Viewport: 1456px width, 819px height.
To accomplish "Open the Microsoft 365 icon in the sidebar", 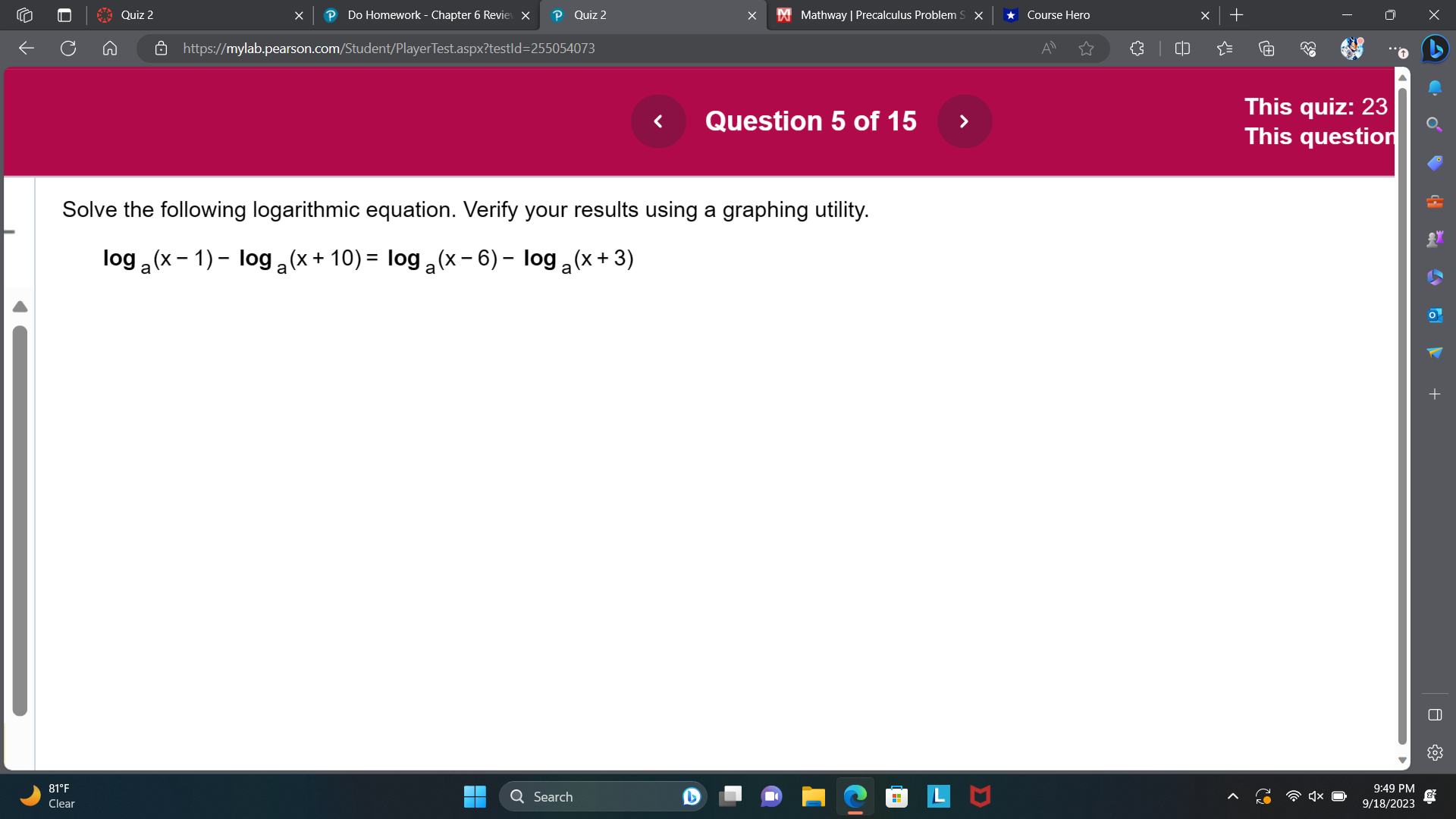I will pos(1435,277).
